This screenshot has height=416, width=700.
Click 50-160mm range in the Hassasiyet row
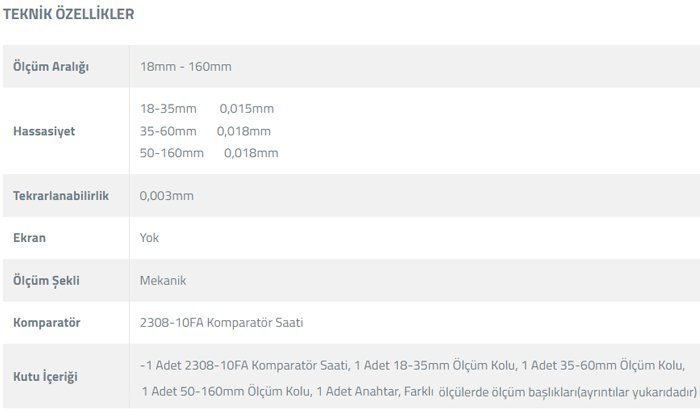coord(172,153)
